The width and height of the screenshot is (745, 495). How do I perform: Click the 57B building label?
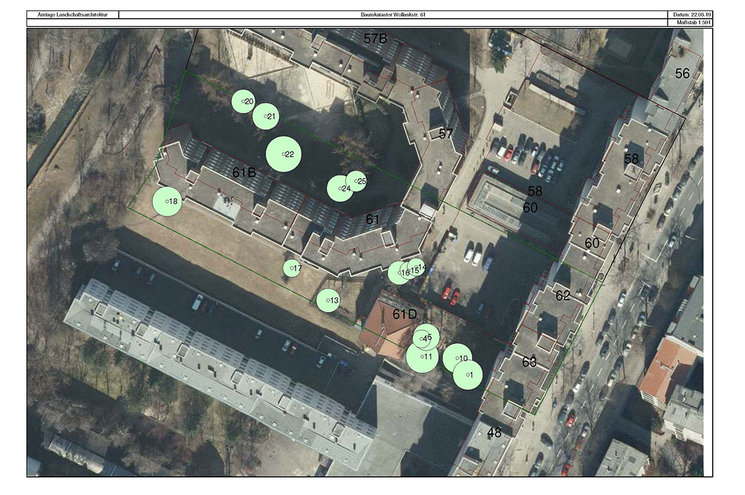coord(375,38)
